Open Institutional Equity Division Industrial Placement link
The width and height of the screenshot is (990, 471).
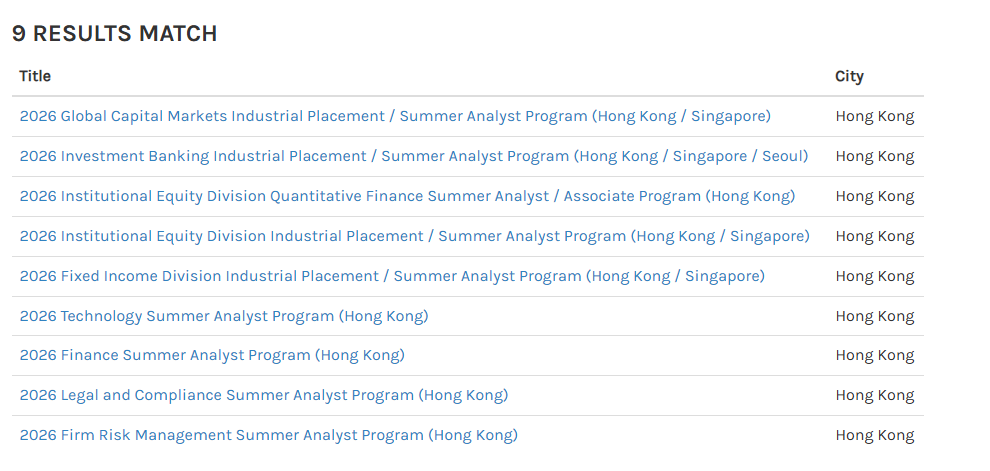click(414, 236)
